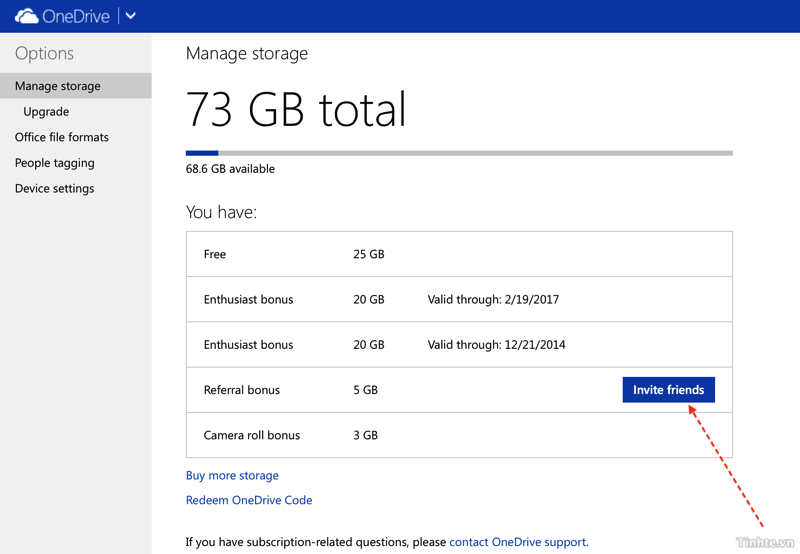Click the Invite friends button
800x554 pixels.
(668, 390)
